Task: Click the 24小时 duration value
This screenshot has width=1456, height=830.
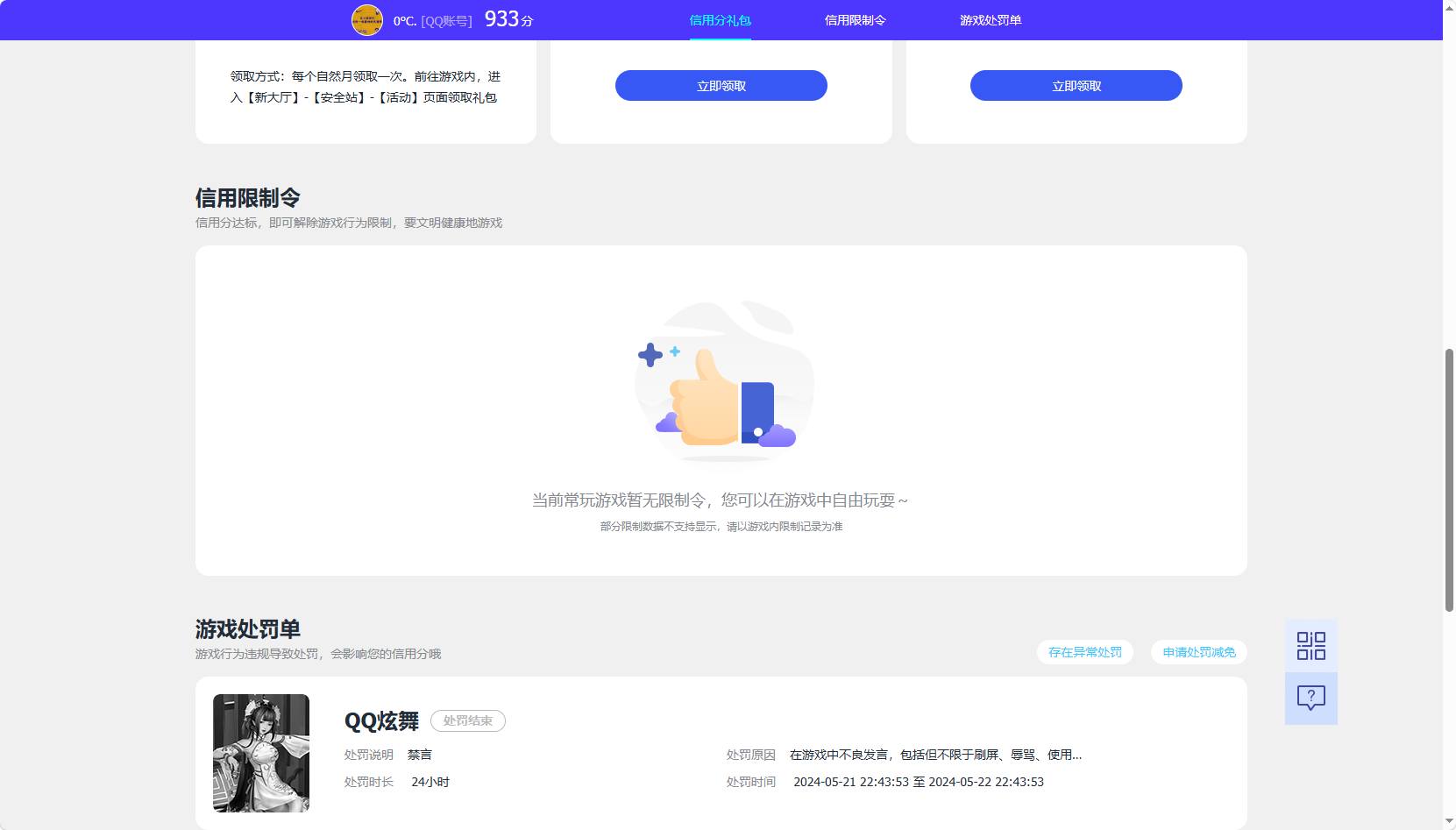Action: (430, 782)
